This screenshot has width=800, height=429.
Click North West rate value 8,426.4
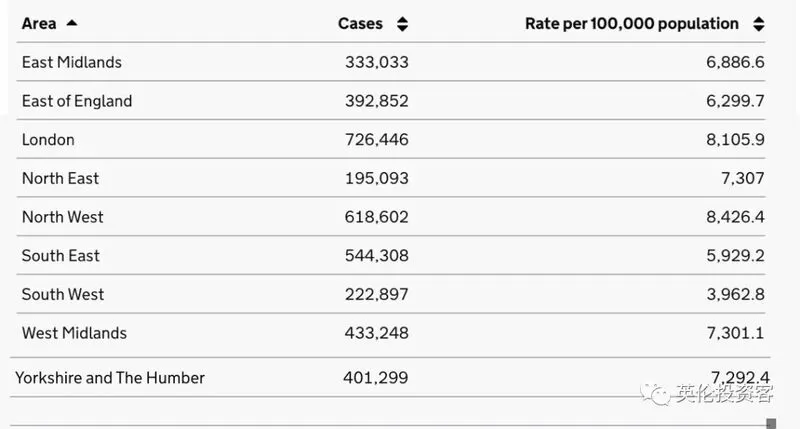point(735,217)
